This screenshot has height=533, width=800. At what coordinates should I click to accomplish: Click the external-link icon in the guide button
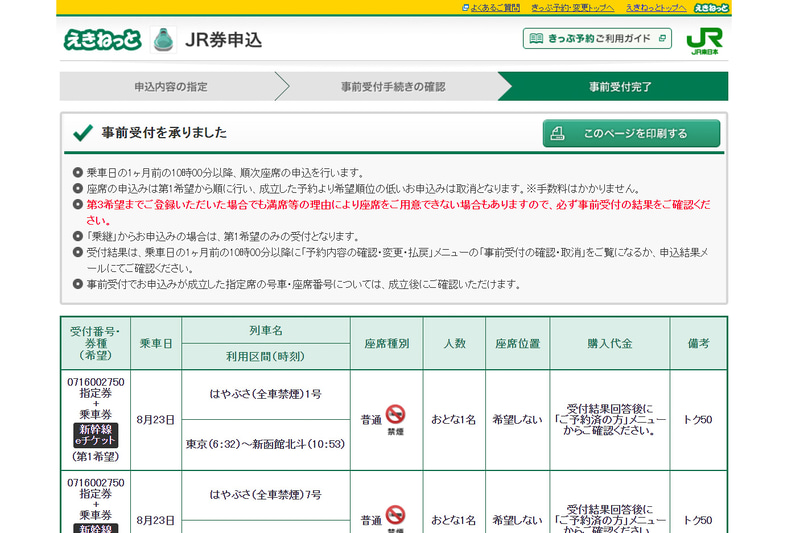click(x=662, y=38)
